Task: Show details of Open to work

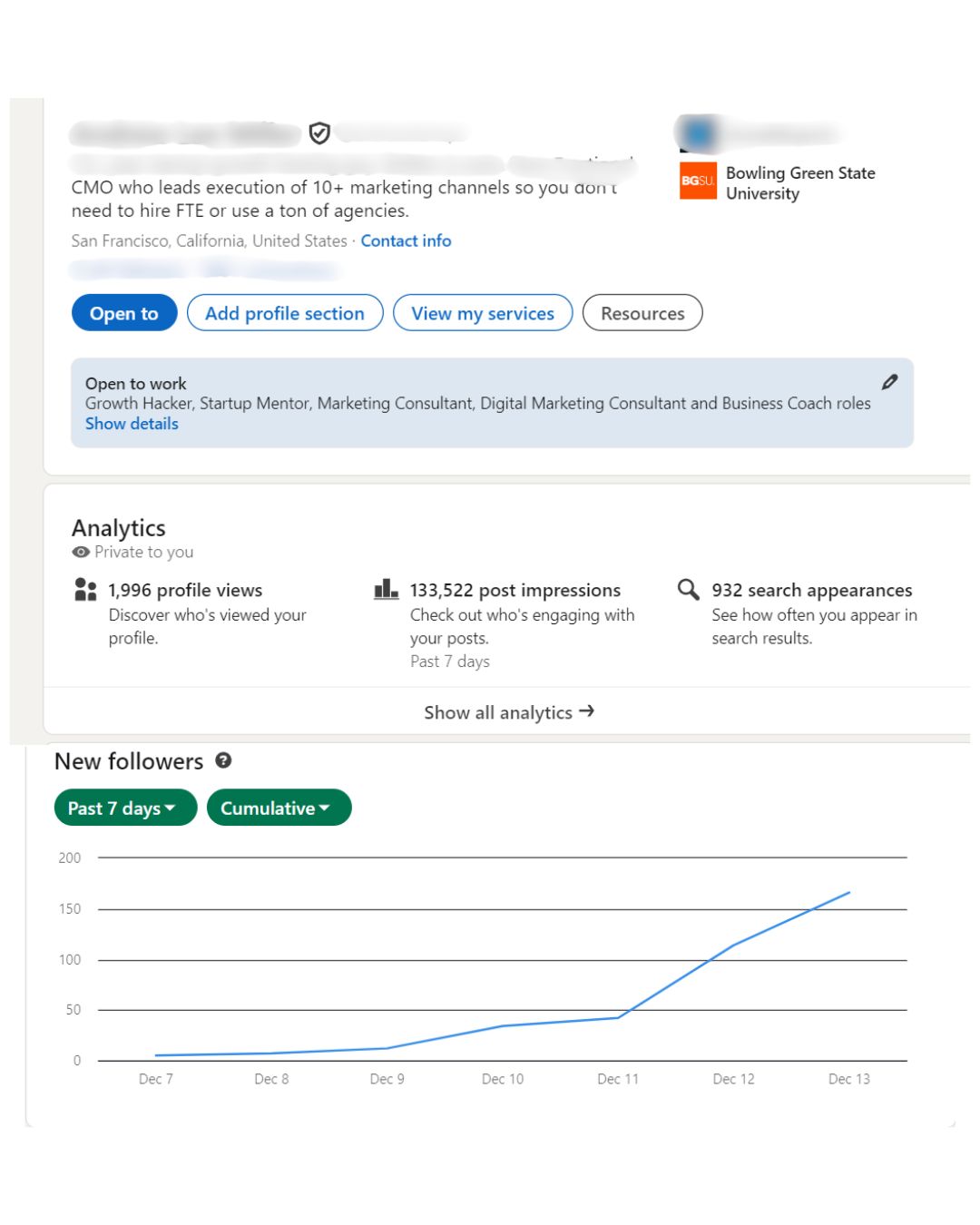Action: tap(132, 424)
